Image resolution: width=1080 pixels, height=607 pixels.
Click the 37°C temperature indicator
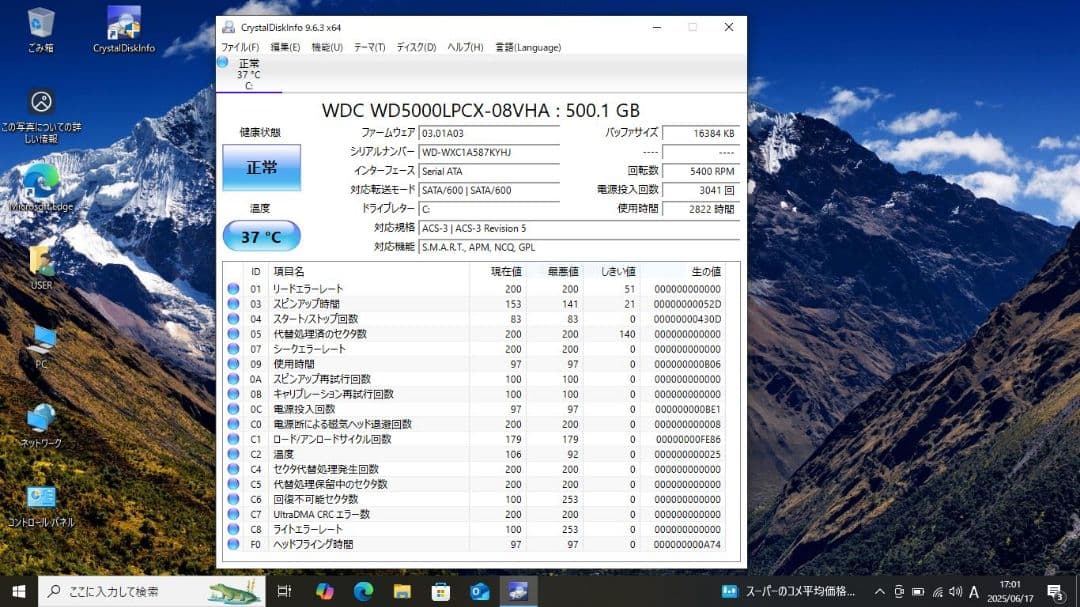pyautogui.click(x=261, y=235)
